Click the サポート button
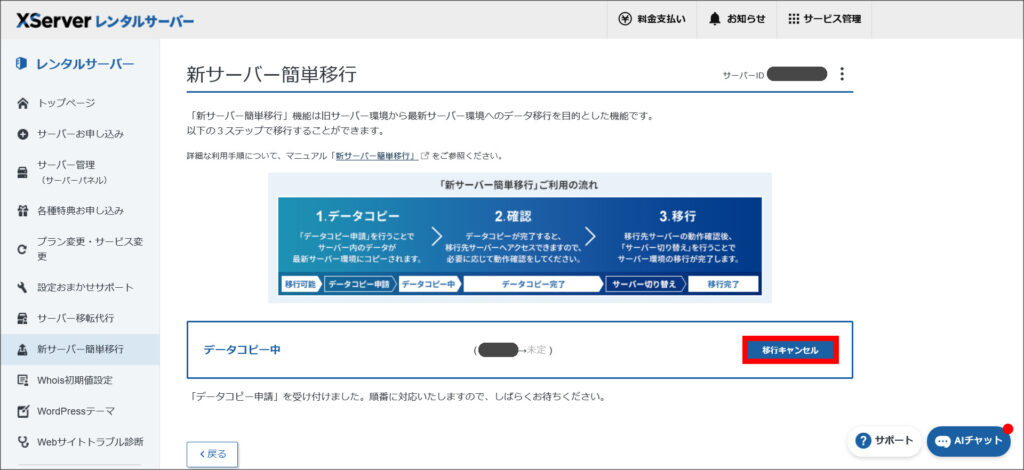Image resolution: width=1024 pixels, height=470 pixels. pyautogui.click(x=885, y=441)
